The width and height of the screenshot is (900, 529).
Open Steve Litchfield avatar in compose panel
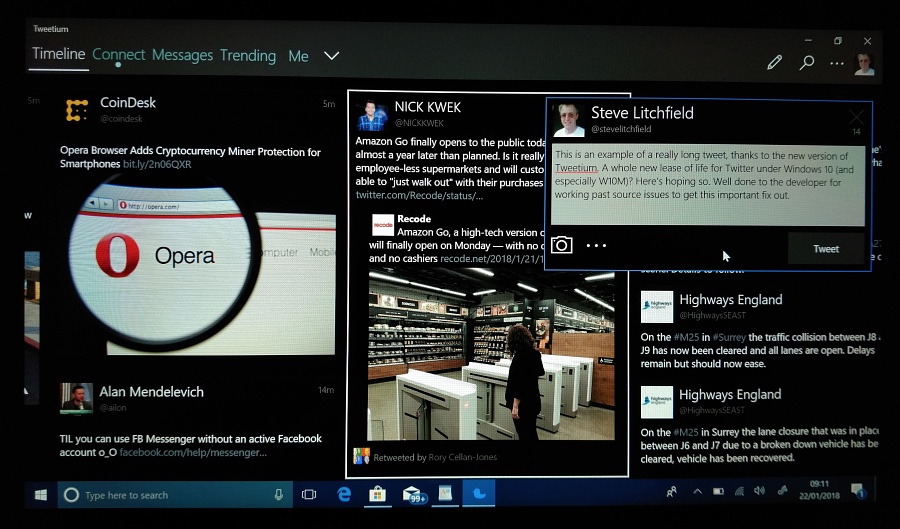coord(569,120)
